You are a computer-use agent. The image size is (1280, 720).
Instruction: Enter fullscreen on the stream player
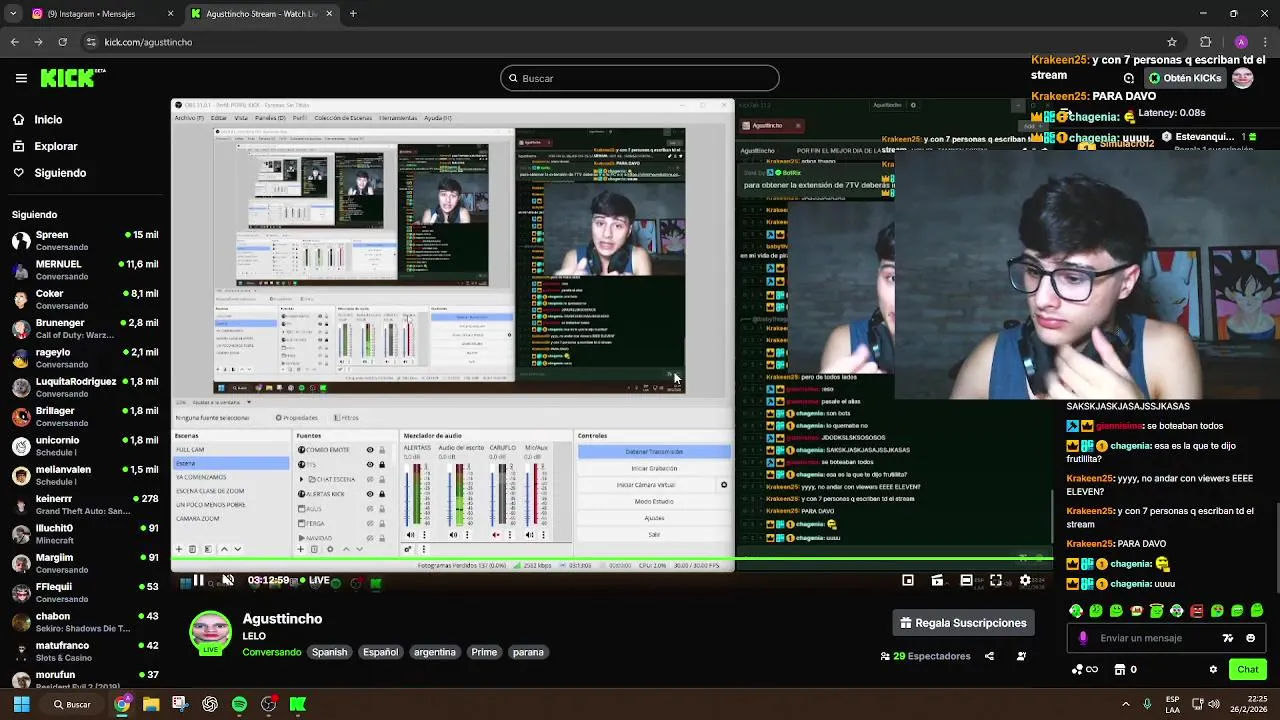point(995,580)
